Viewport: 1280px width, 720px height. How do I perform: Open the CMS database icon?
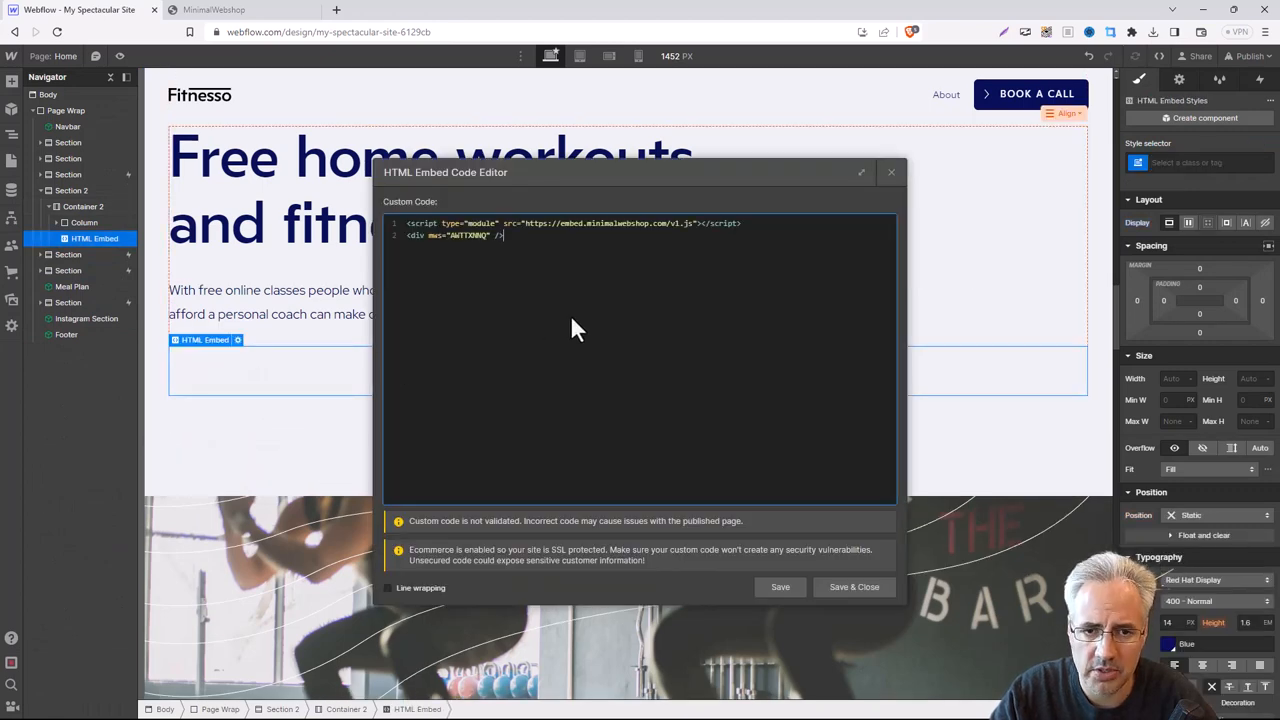coord(12,189)
